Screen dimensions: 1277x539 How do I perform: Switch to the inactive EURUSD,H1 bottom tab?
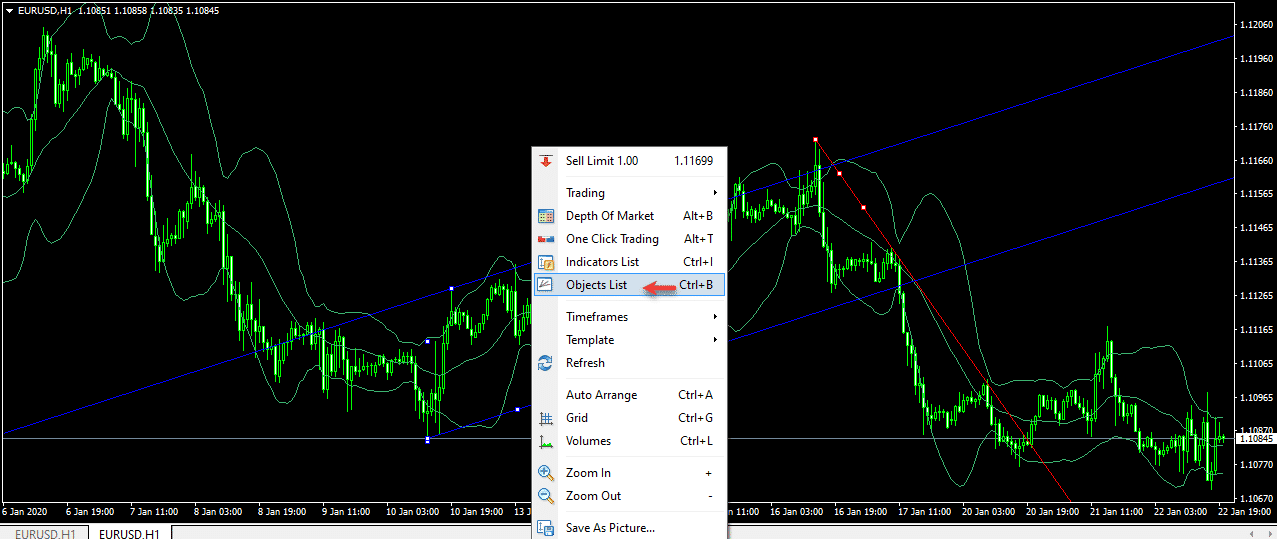tap(44, 534)
